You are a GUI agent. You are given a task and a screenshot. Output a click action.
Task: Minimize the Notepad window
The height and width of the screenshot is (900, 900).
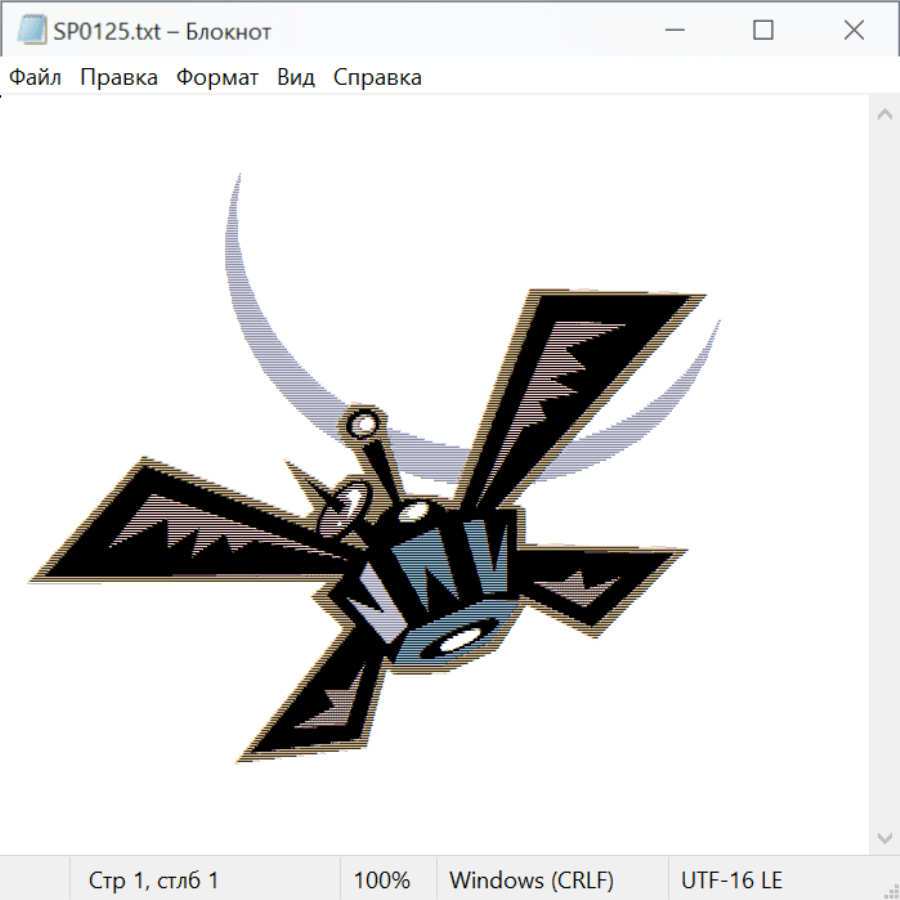(673, 31)
